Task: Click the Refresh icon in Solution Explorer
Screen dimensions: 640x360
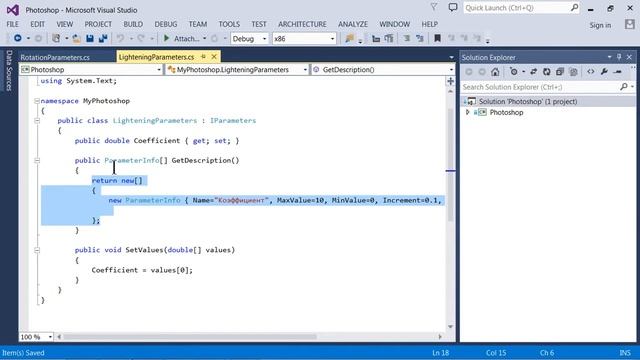Action: coord(547,72)
